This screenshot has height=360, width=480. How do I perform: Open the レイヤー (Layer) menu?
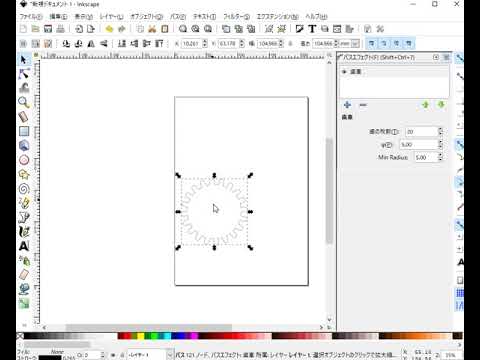[x=111, y=16]
